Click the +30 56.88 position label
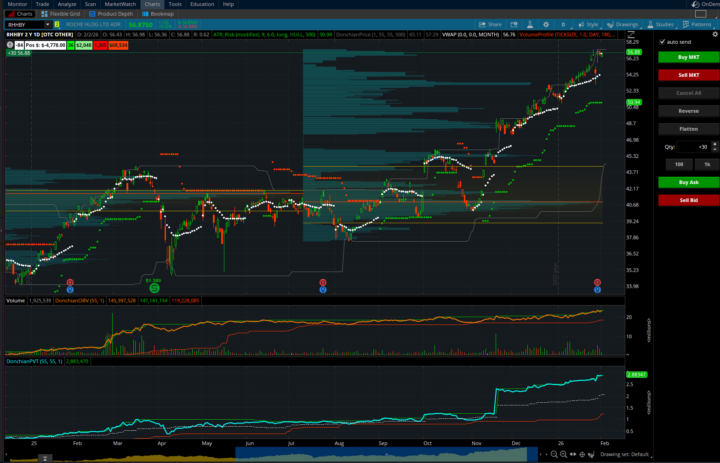This screenshot has width=720, height=463. point(18,53)
